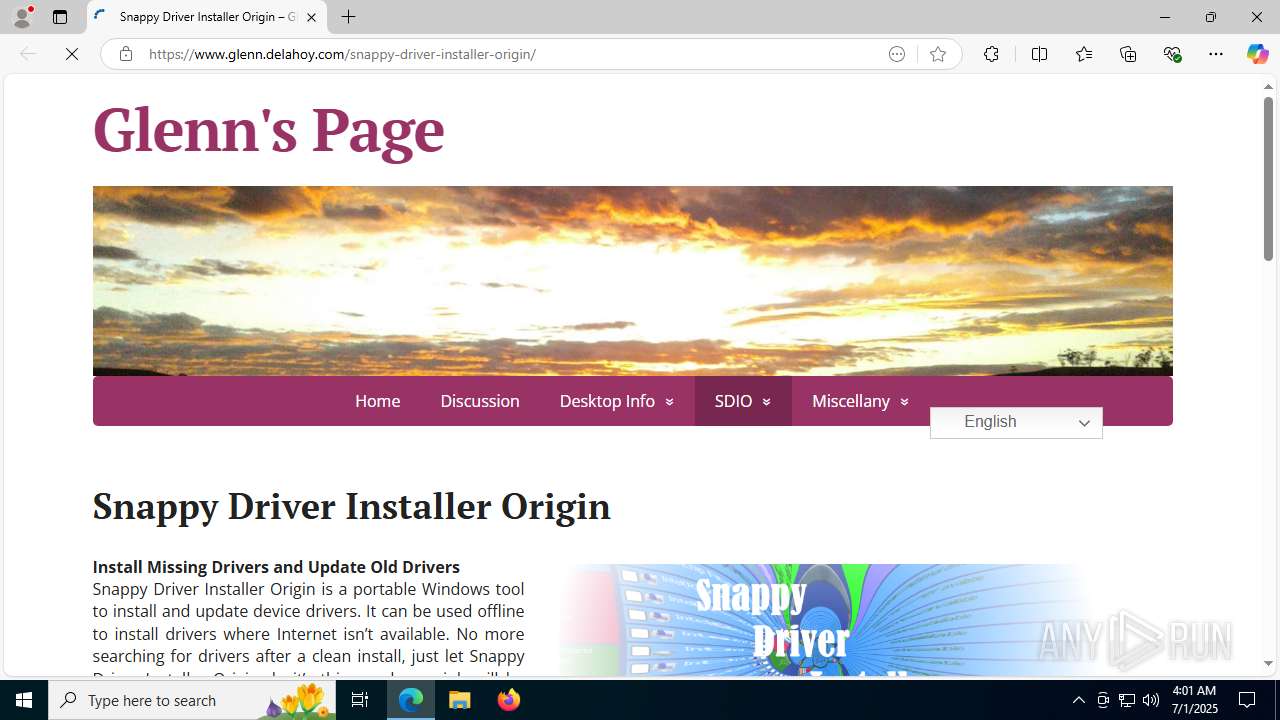The image size is (1280, 720).
Task: Click the taskbar search box
Action: tap(192, 700)
